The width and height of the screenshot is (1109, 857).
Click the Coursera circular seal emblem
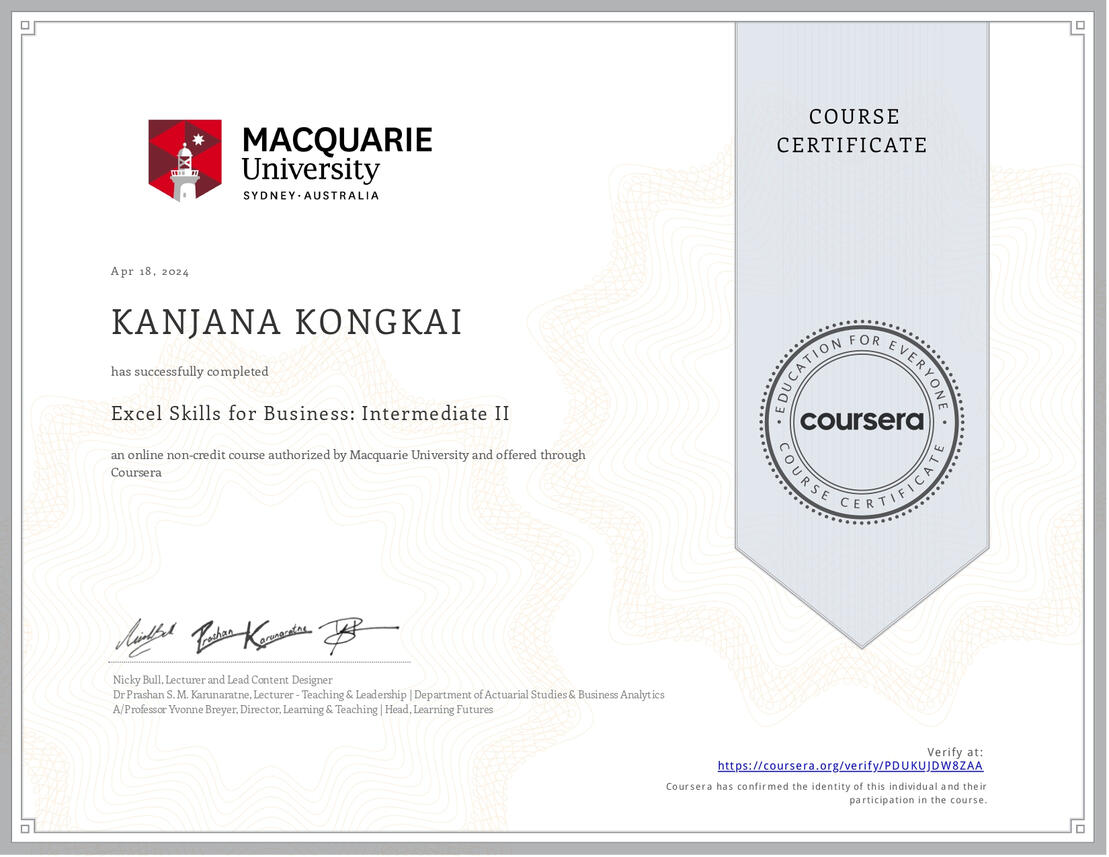pyautogui.click(x=861, y=421)
